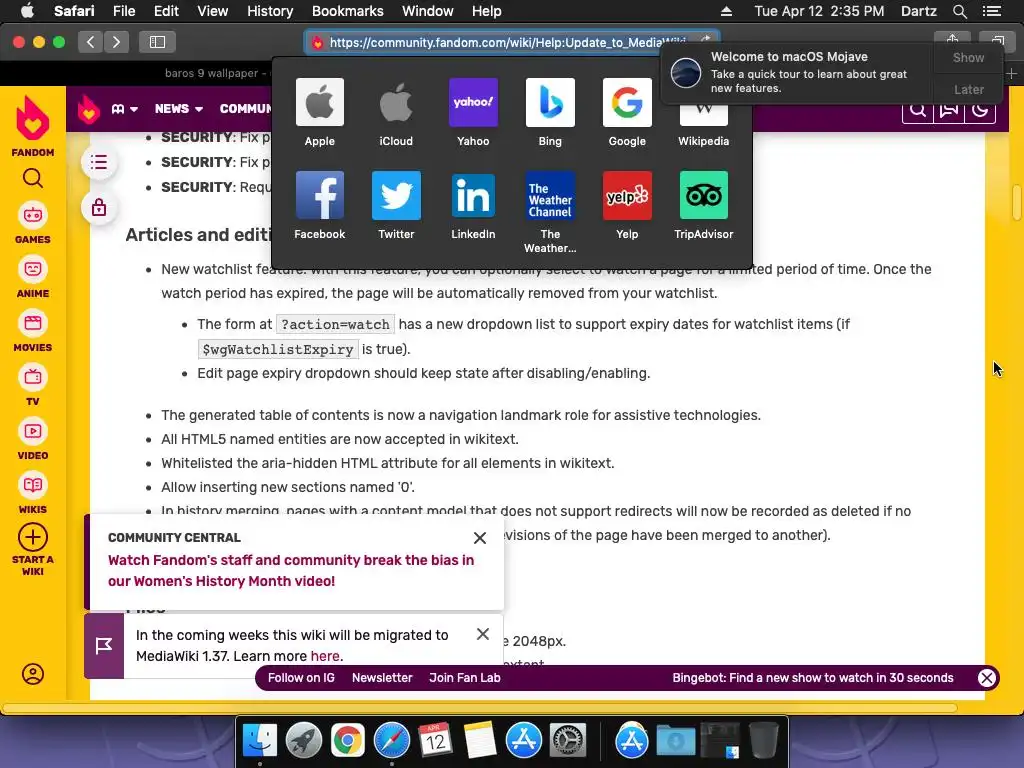1024x768 pixels.
Task: Open the Bookmarks menu
Action: point(347,11)
